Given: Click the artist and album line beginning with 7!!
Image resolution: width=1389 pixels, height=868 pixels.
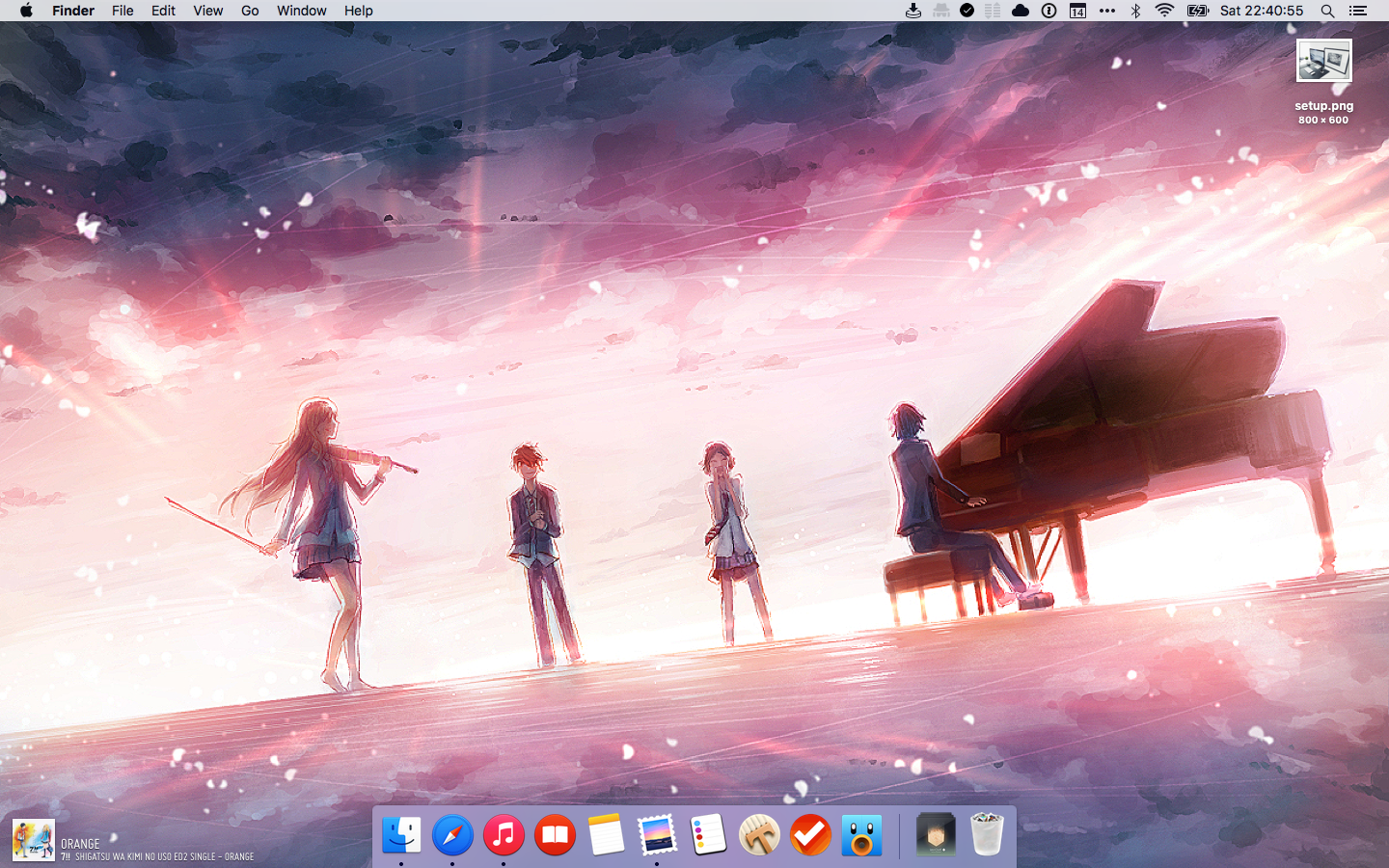Looking at the screenshot, I should click(157, 856).
